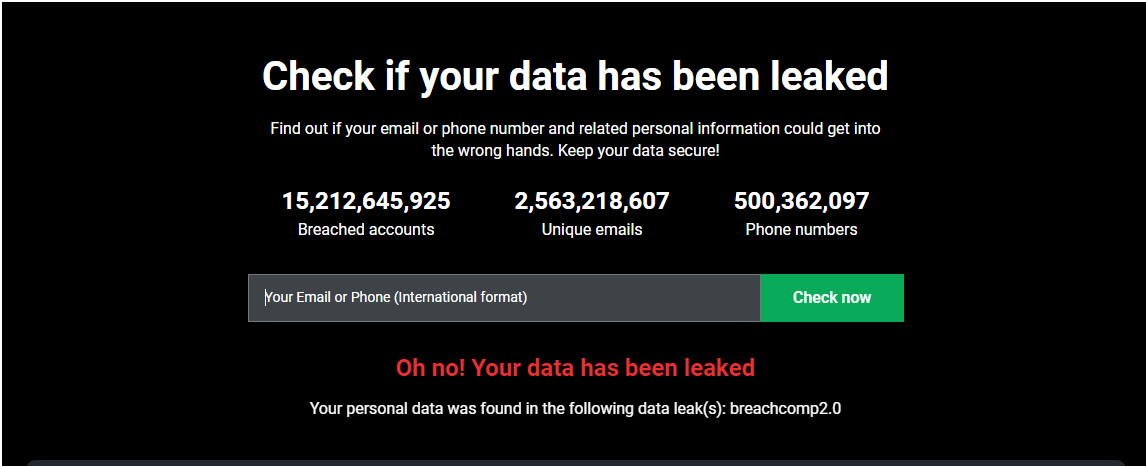
Task: Click the dark gray panel at page bottom
Action: (x=575, y=462)
